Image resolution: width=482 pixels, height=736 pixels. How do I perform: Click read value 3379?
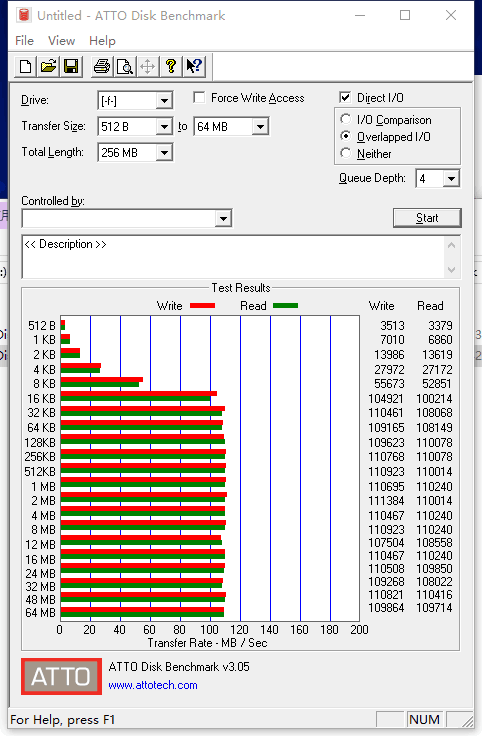pyautogui.click(x=440, y=325)
